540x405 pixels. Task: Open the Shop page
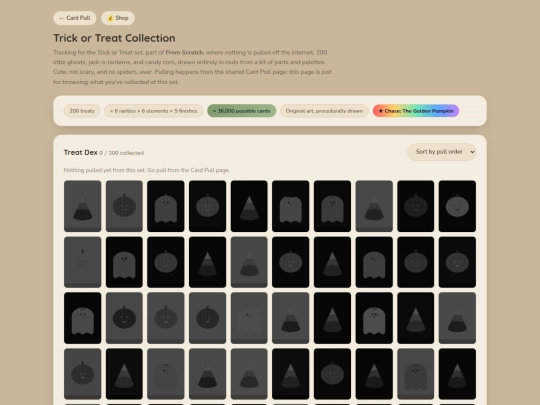pos(118,18)
